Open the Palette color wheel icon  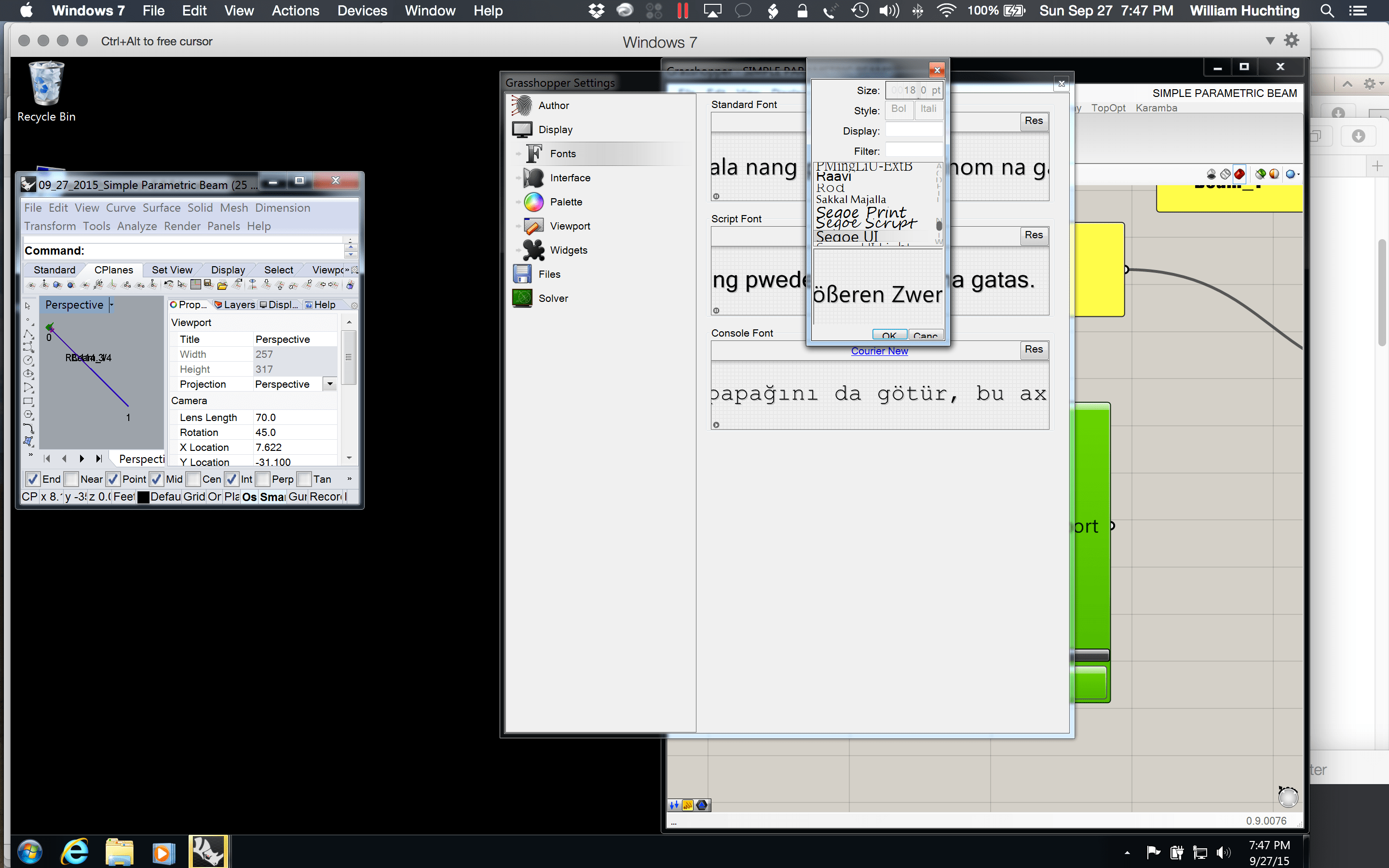coord(534,202)
